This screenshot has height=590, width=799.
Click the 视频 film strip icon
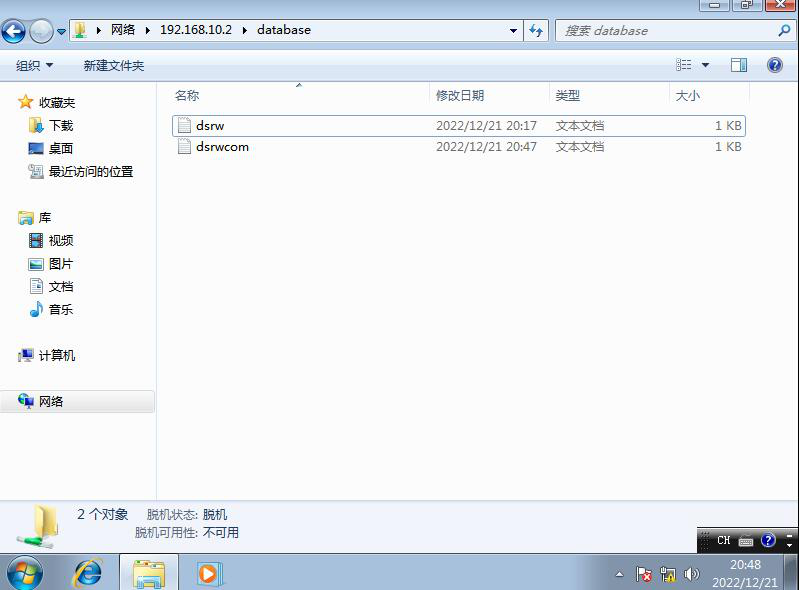pyautogui.click(x=36, y=240)
